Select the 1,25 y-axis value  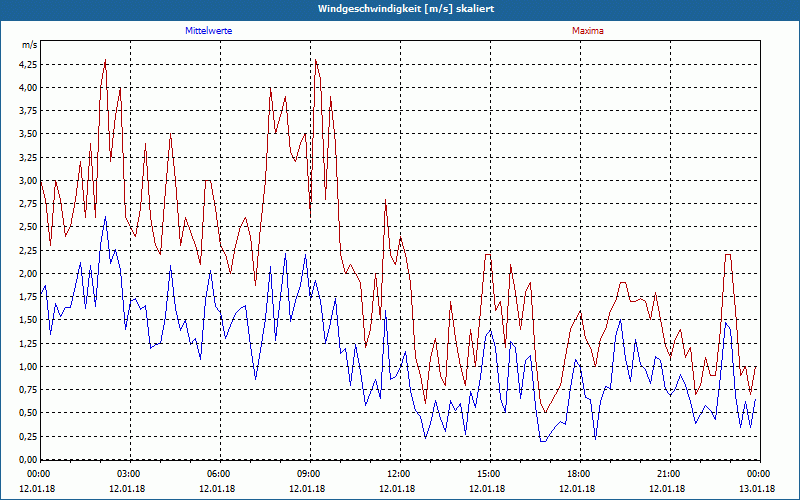(x=28, y=343)
